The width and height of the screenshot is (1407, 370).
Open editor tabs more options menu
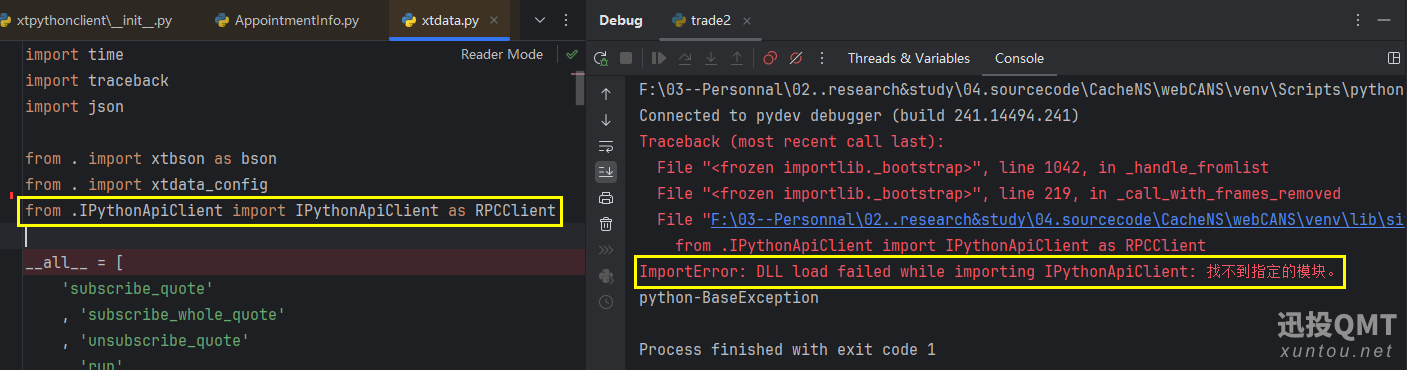pyautogui.click(x=568, y=20)
